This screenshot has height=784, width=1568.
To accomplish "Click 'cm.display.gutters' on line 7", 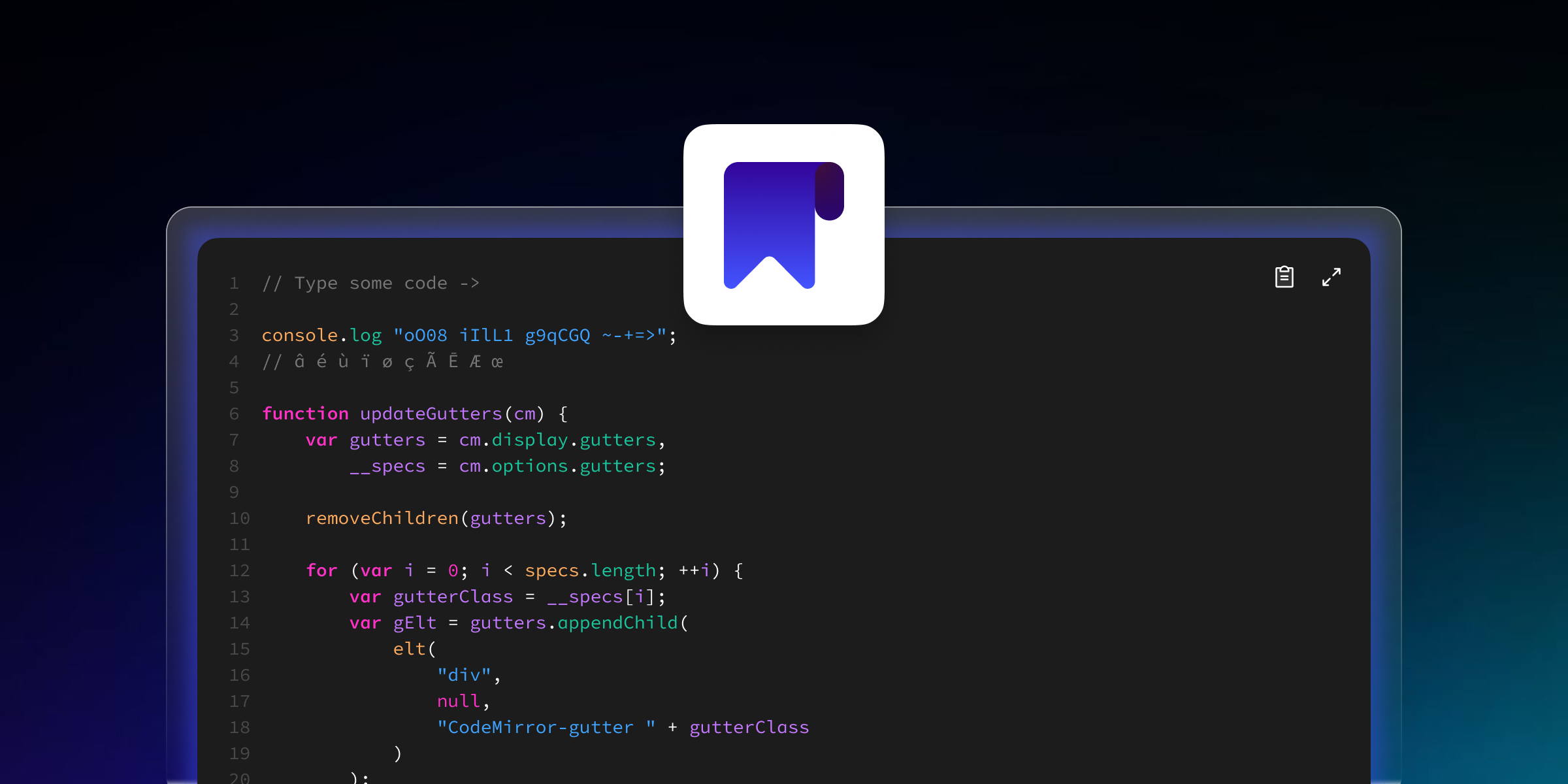I will (557, 440).
